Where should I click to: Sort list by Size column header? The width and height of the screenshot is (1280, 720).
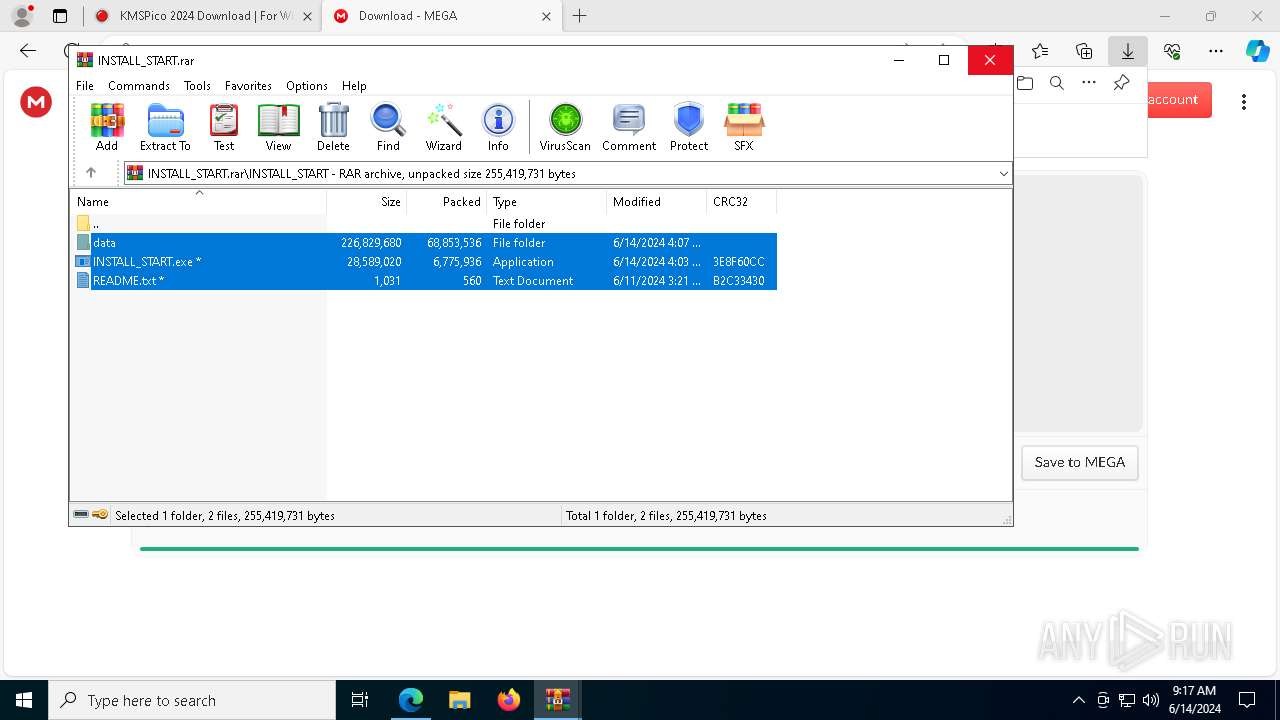coord(366,201)
